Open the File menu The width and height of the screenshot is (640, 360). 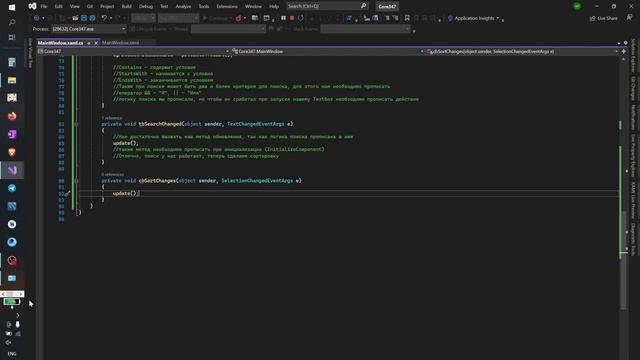click(44, 7)
